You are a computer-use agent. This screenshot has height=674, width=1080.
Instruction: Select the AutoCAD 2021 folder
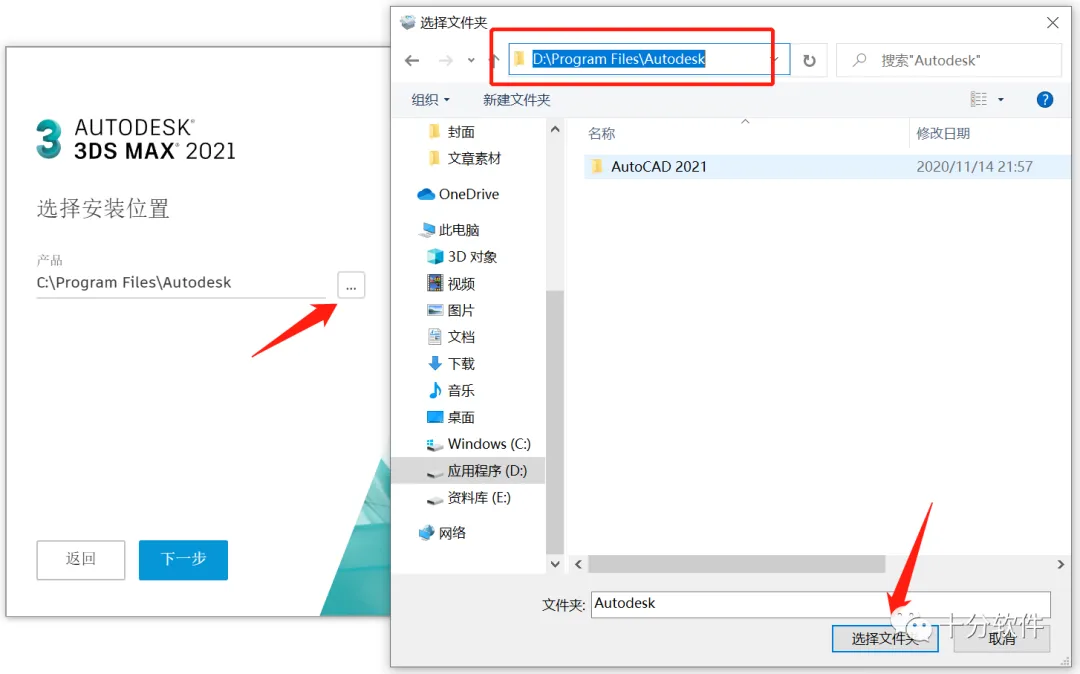(x=658, y=167)
